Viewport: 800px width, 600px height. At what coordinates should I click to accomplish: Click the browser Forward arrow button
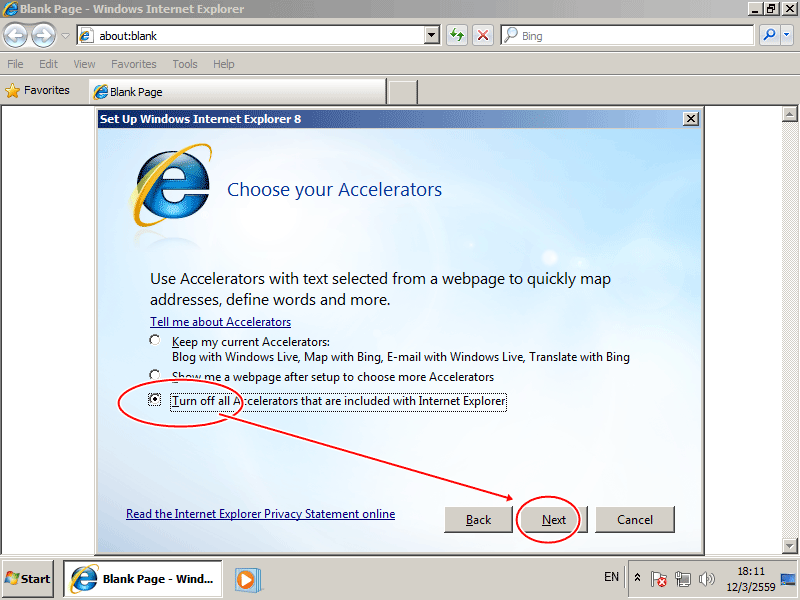[x=44, y=36]
